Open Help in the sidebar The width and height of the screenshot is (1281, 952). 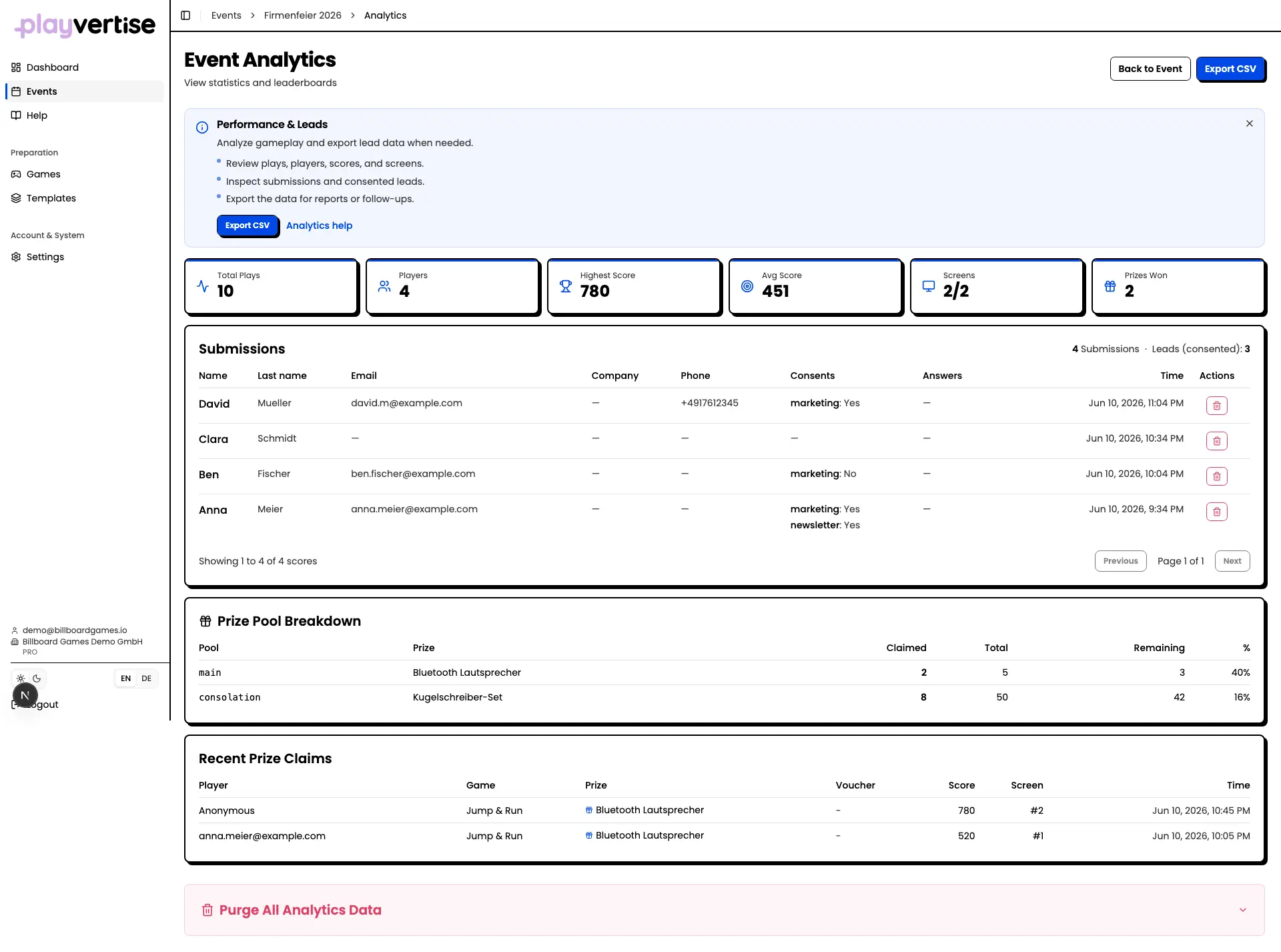coord(84,115)
